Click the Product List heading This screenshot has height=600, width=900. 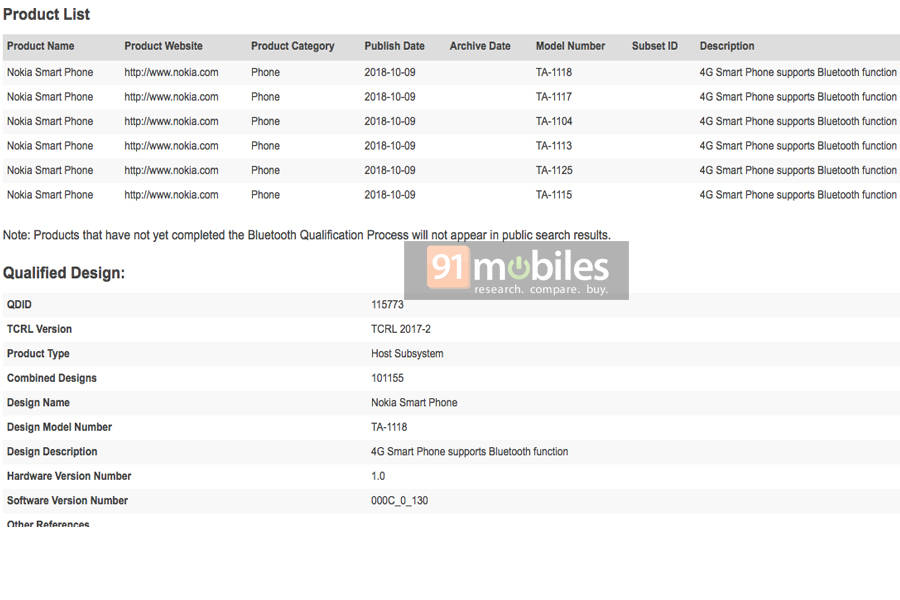tap(46, 14)
